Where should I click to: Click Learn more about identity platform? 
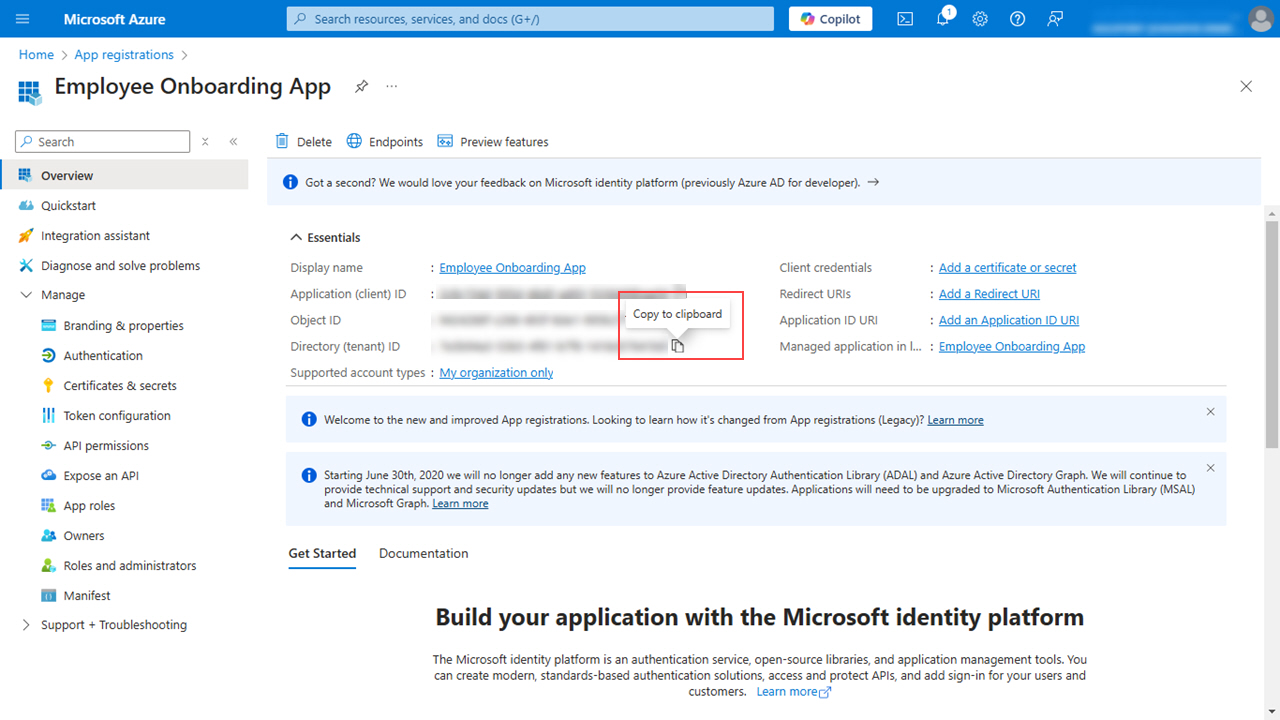click(x=793, y=691)
